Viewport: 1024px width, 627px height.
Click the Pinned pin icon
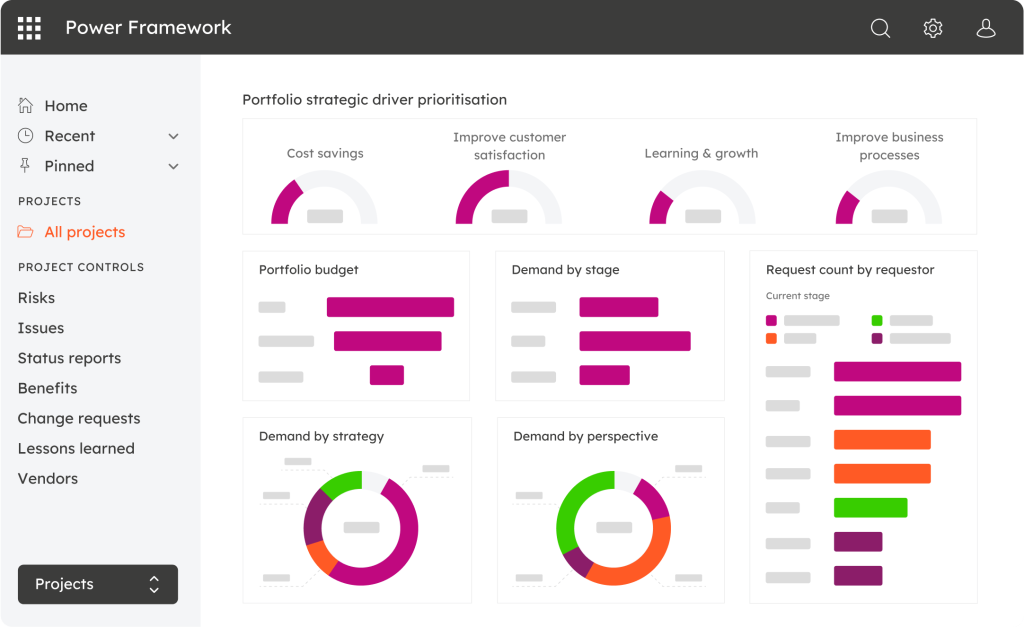pos(26,166)
